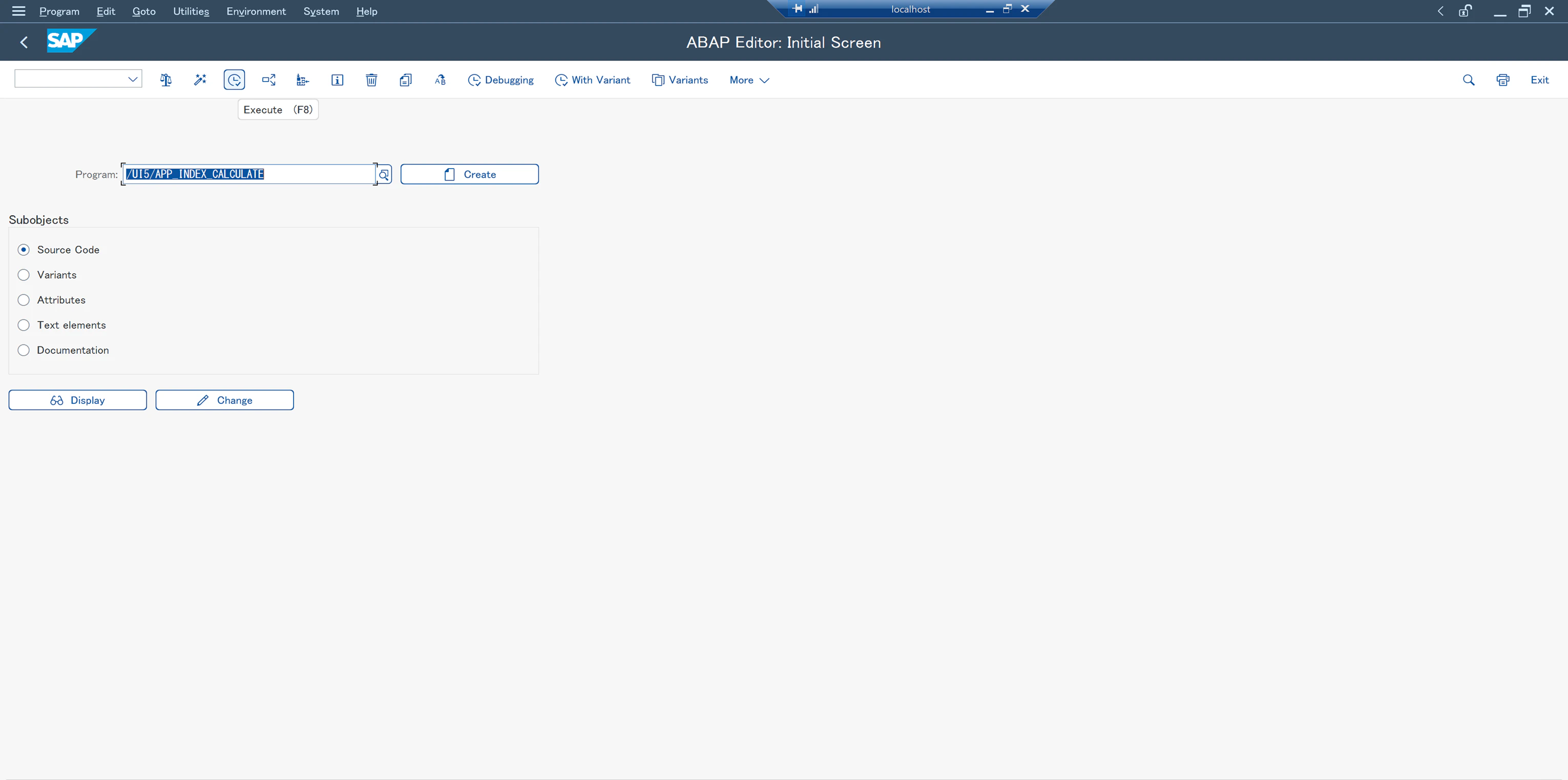Viewport: 1568px width, 780px height.
Task: Copy the program with the copy icon
Action: pyautogui.click(x=405, y=80)
